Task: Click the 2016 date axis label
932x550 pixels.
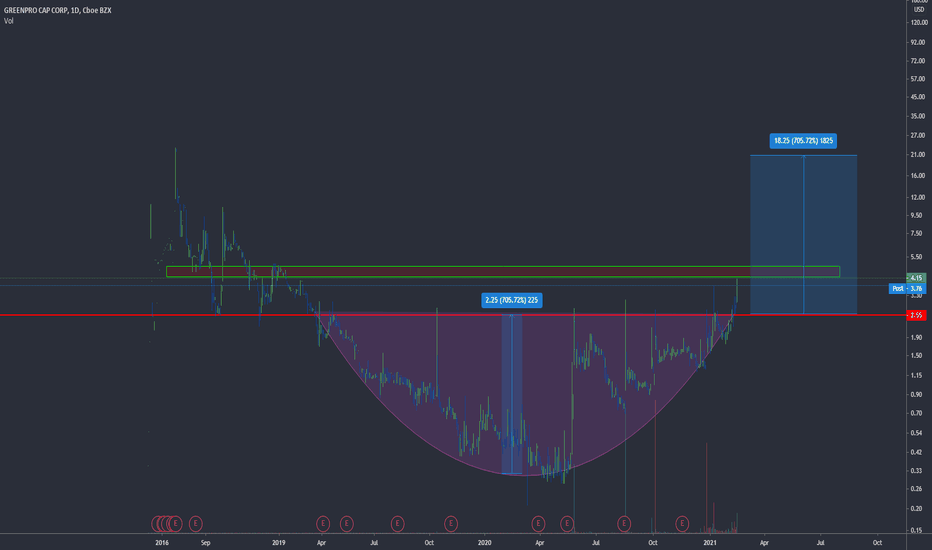Action: 162,543
